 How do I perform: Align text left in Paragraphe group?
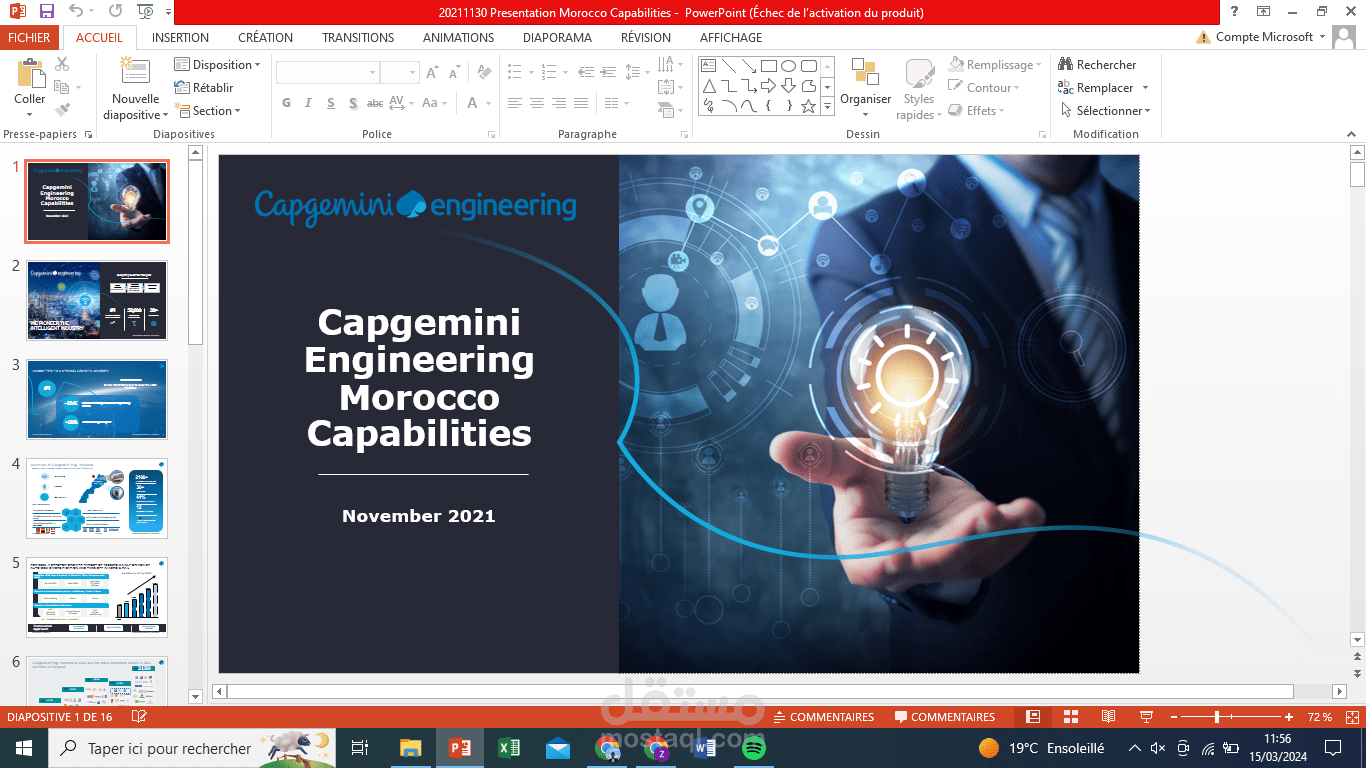(x=515, y=103)
